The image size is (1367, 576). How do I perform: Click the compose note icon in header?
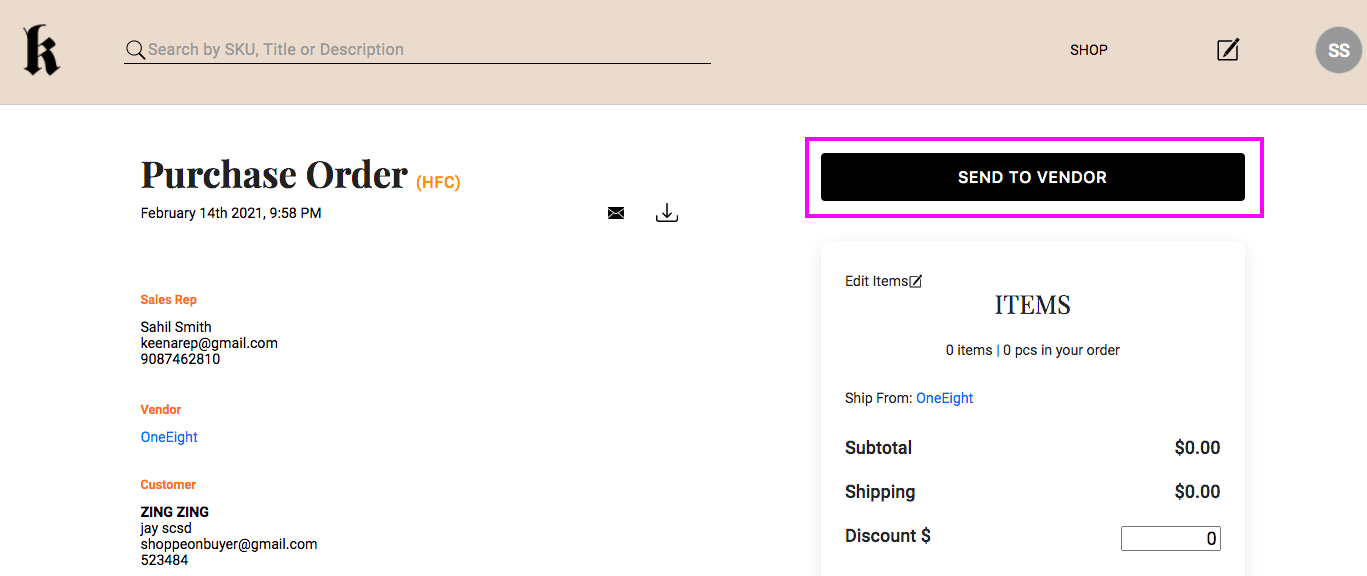(x=1227, y=50)
